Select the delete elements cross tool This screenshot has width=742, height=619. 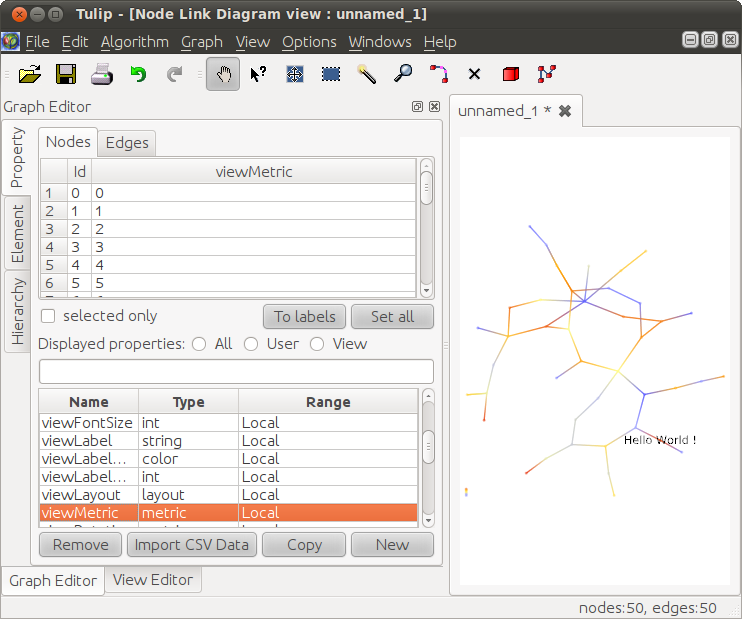(474, 74)
